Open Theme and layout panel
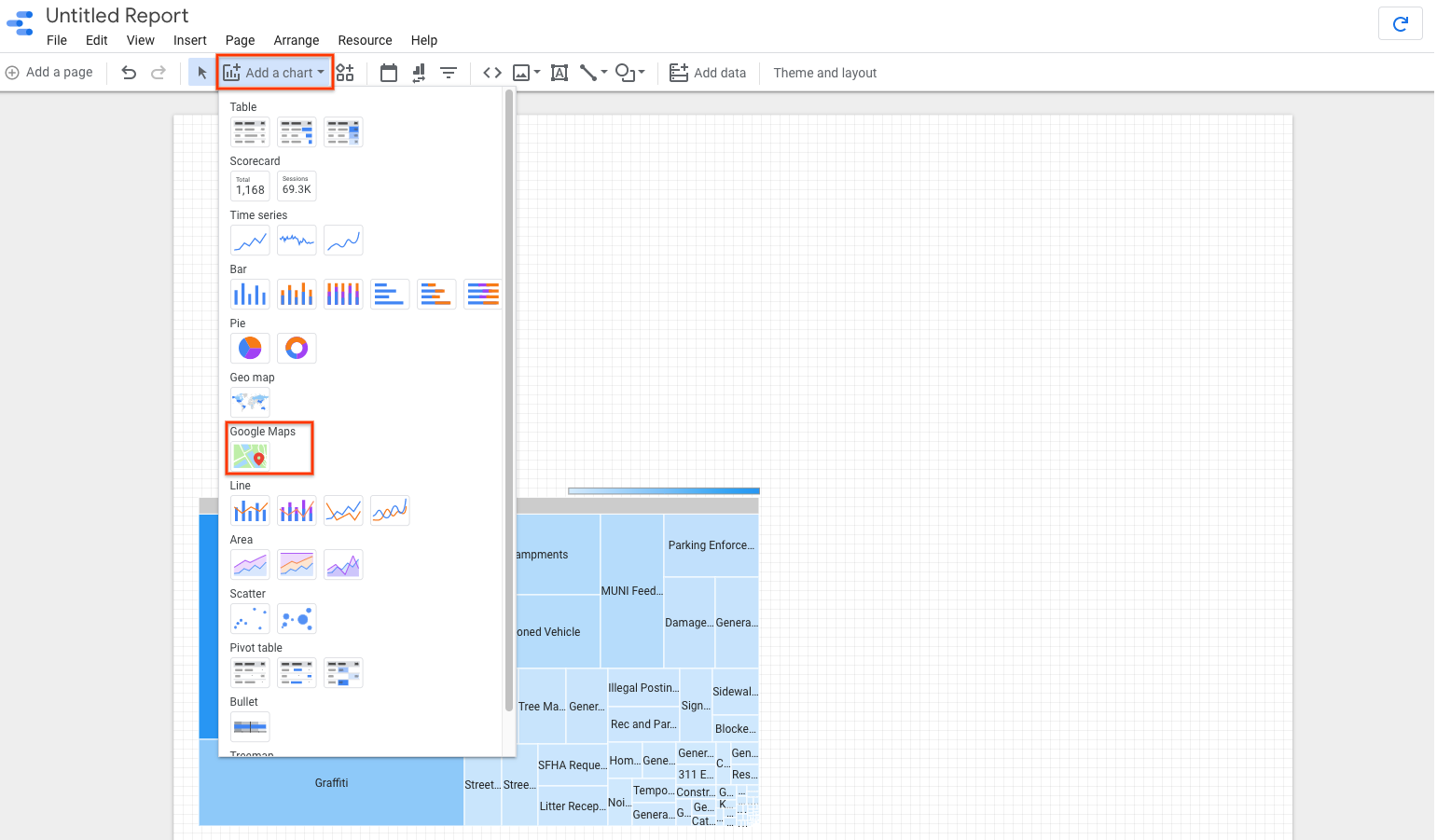 (824, 73)
